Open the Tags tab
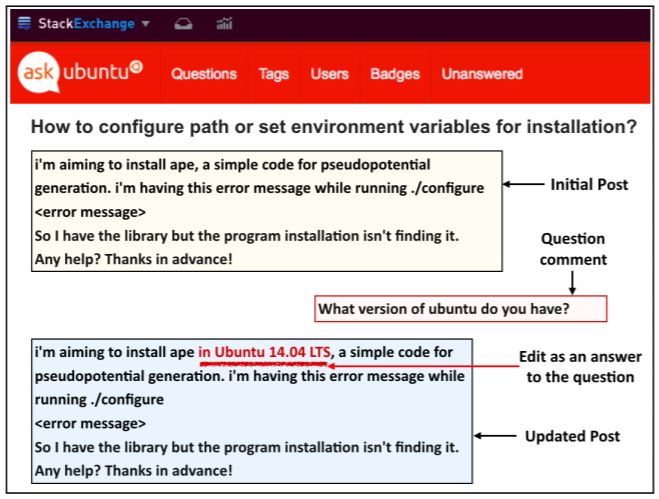 coord(274,74)
